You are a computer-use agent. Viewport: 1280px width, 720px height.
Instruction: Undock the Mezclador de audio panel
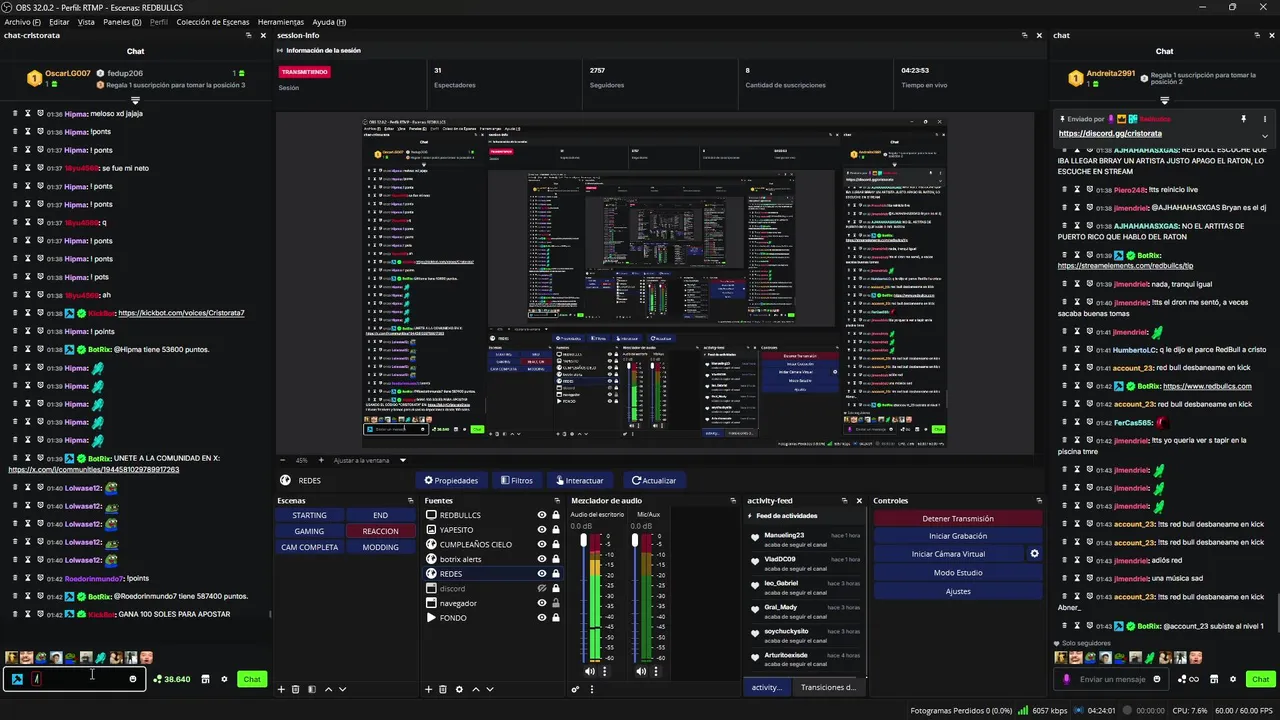click(734, 501)
